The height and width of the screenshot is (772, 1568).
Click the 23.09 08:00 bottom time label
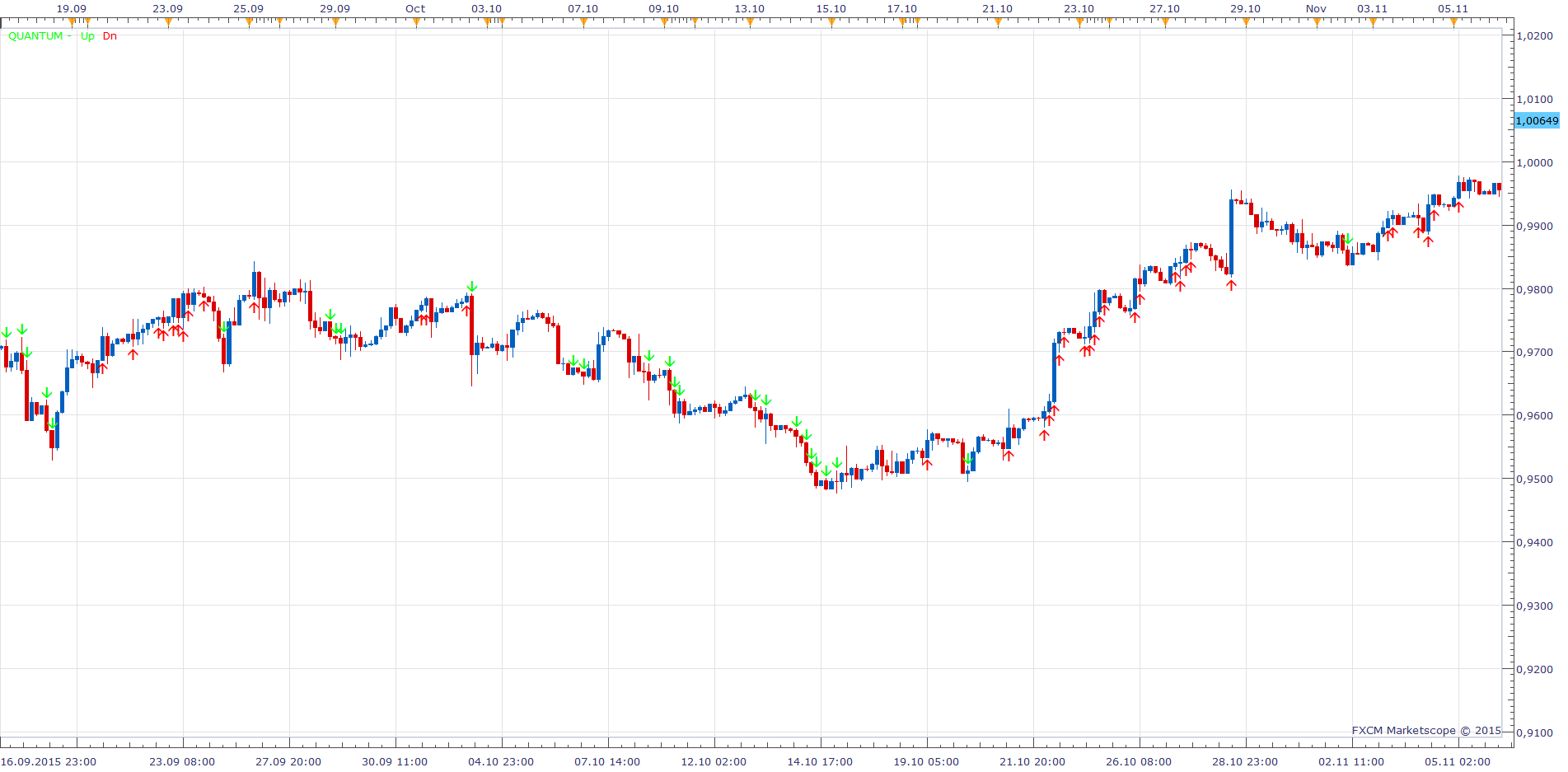182,761
